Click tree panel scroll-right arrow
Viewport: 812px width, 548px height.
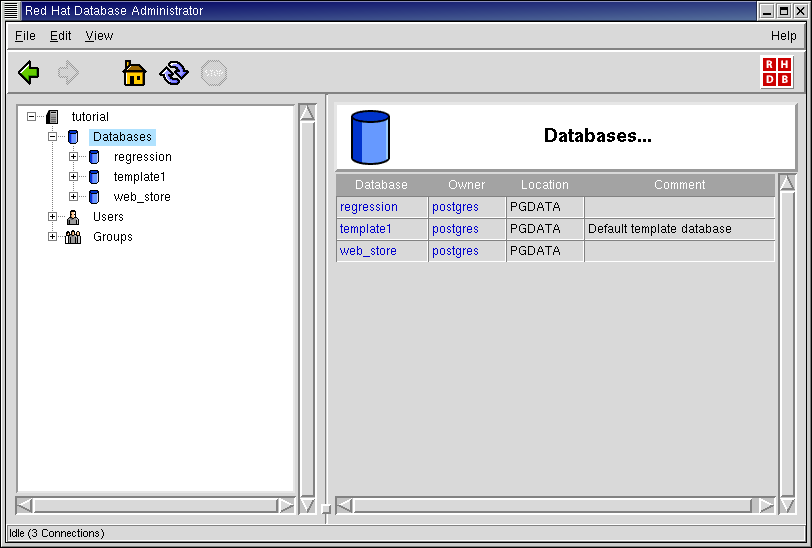point(286,505)
